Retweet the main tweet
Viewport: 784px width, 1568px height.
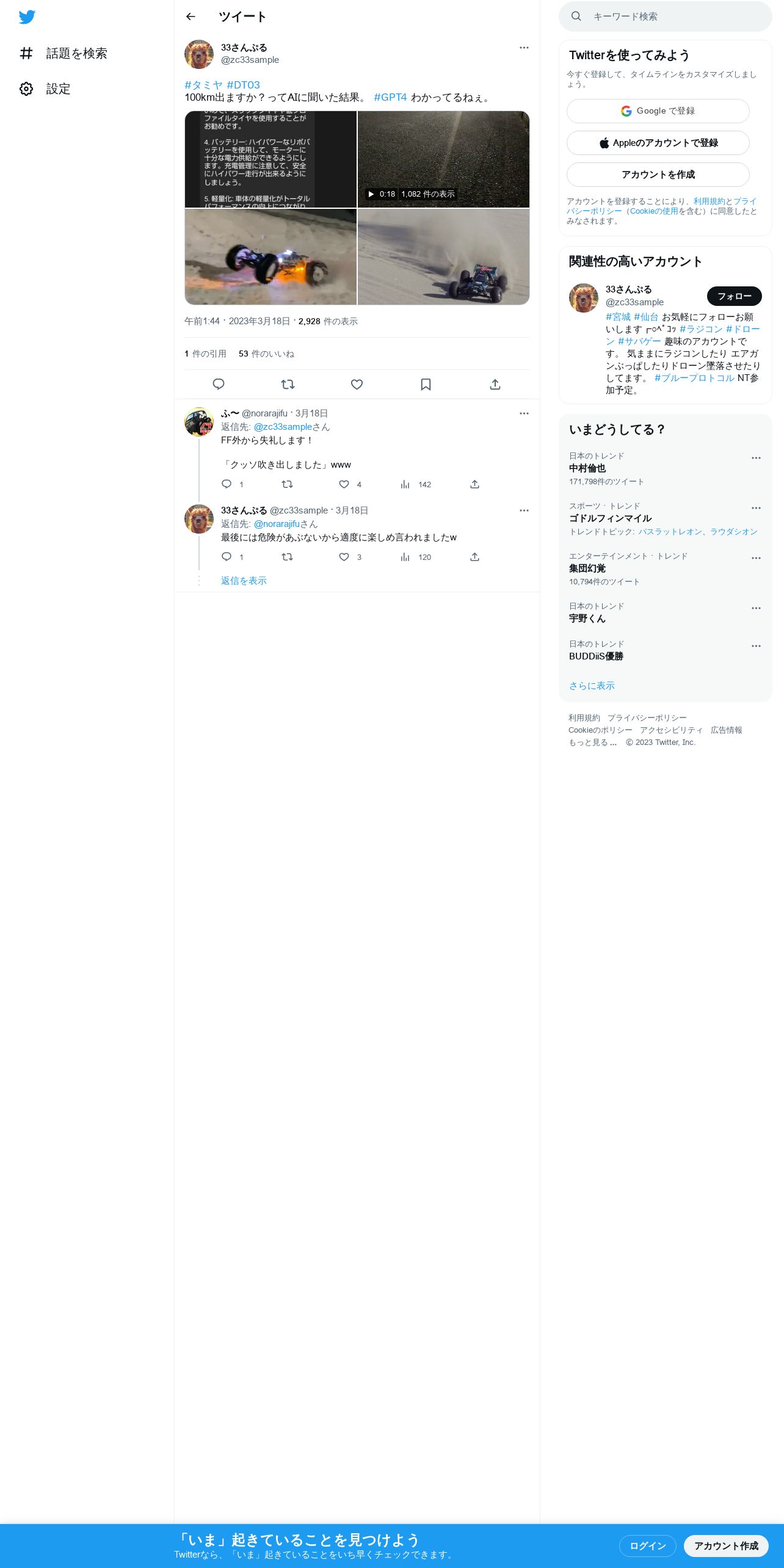tap(288, 384)
